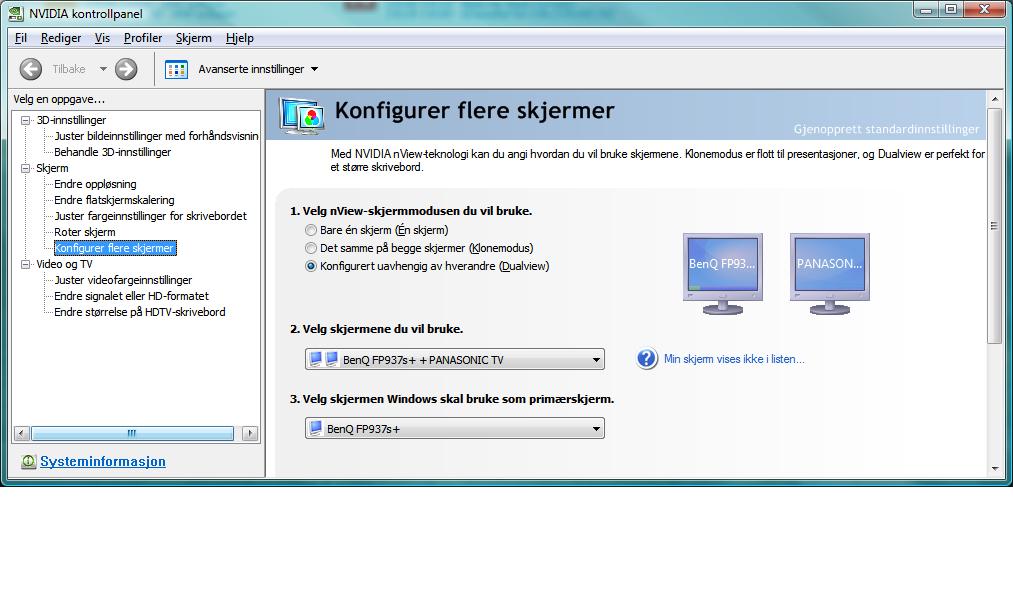The image size is (1013, 600).
Task: Click the task tree scroll left arrow
Action: [x=21, y=433]
